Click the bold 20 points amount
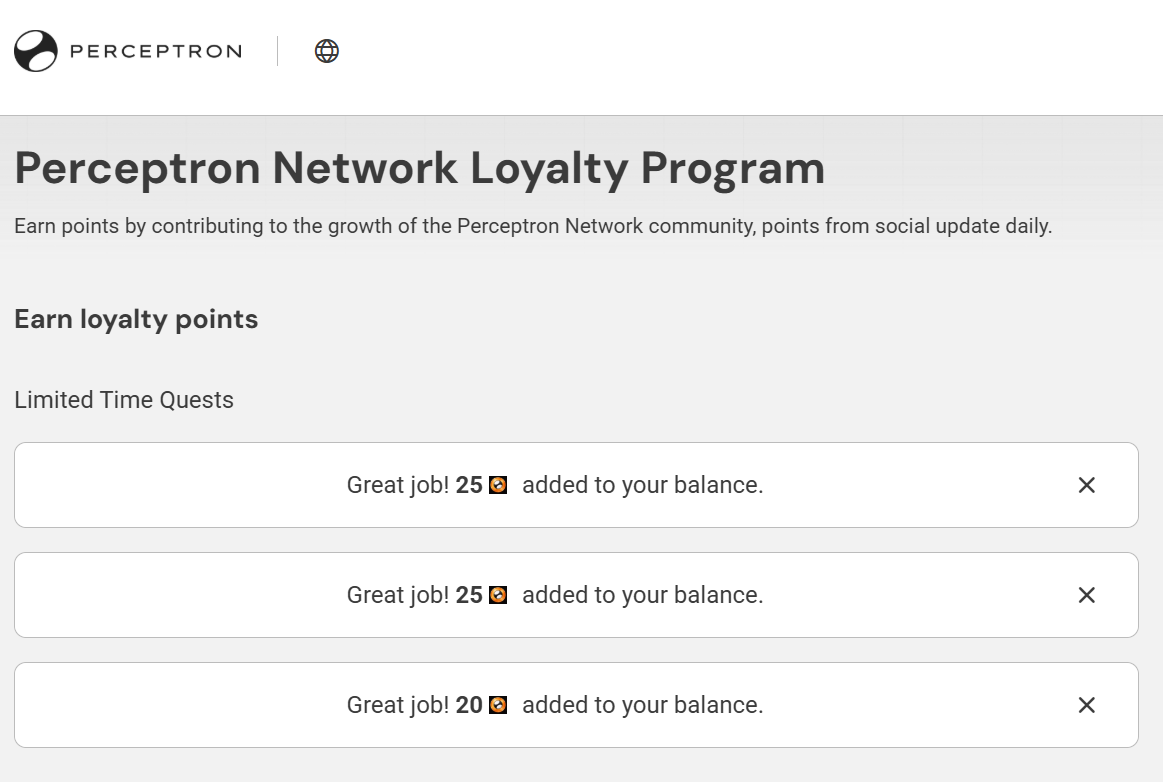The image size is (1163, 782). pyautogui.click(x=469, y=705)
